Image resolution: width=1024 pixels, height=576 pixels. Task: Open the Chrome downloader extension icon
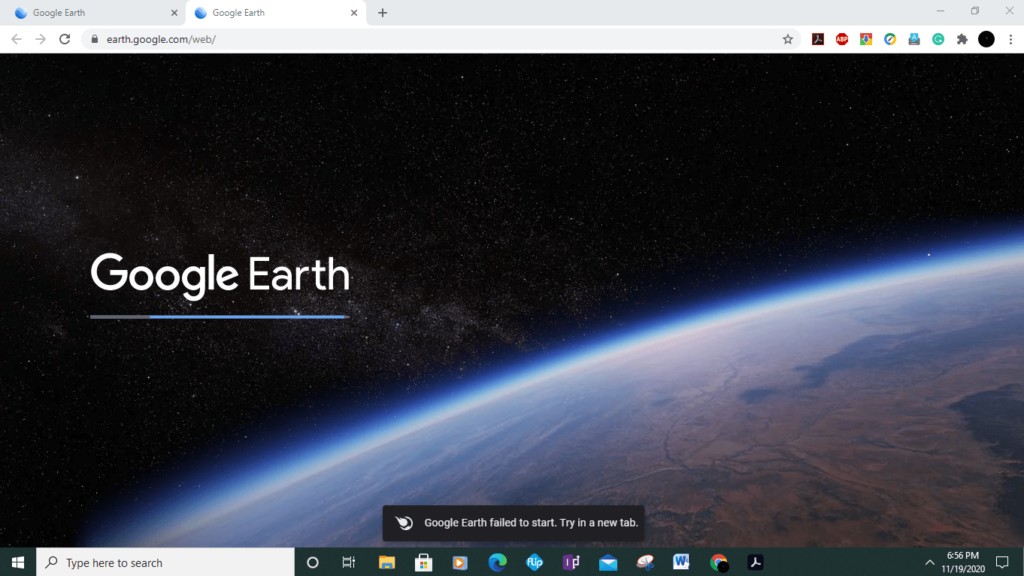coord(866,39)
